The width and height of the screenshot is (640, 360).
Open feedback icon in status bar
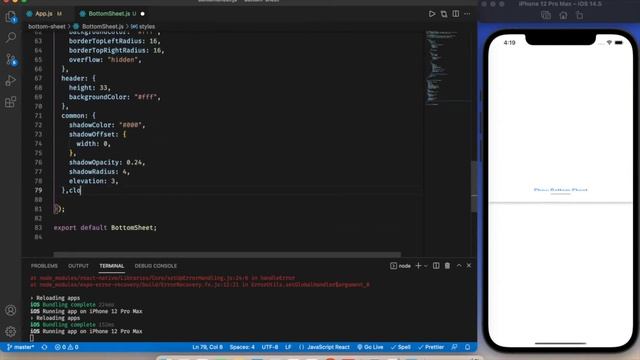(x=454, y=347)
